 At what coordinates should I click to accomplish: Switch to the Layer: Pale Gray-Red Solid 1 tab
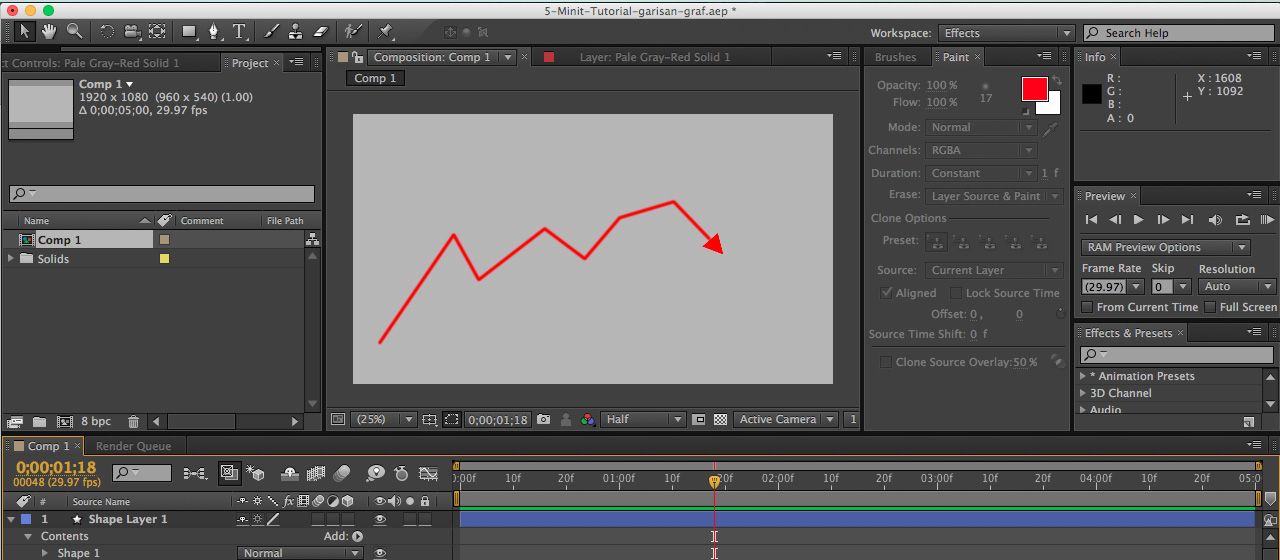655,57
